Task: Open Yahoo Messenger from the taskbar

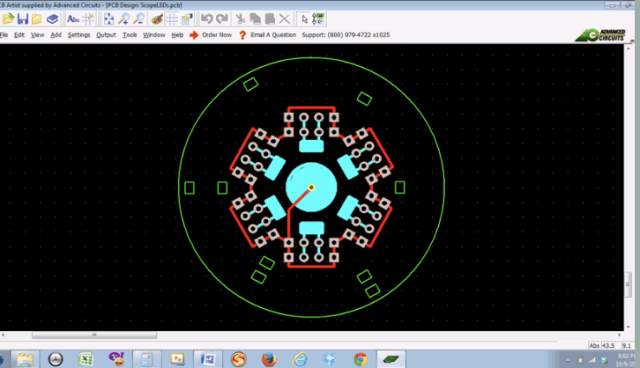Action: click(x=117, y=359)
